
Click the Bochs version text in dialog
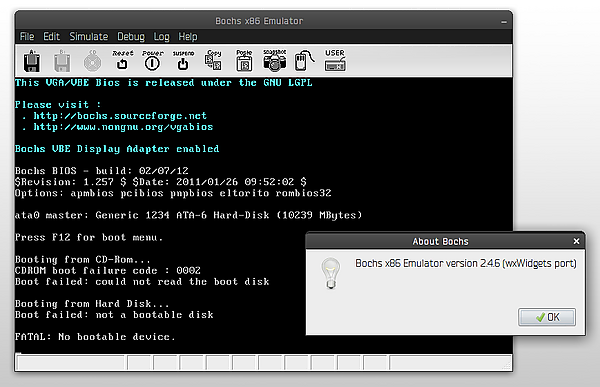click(x=466, y=263)
